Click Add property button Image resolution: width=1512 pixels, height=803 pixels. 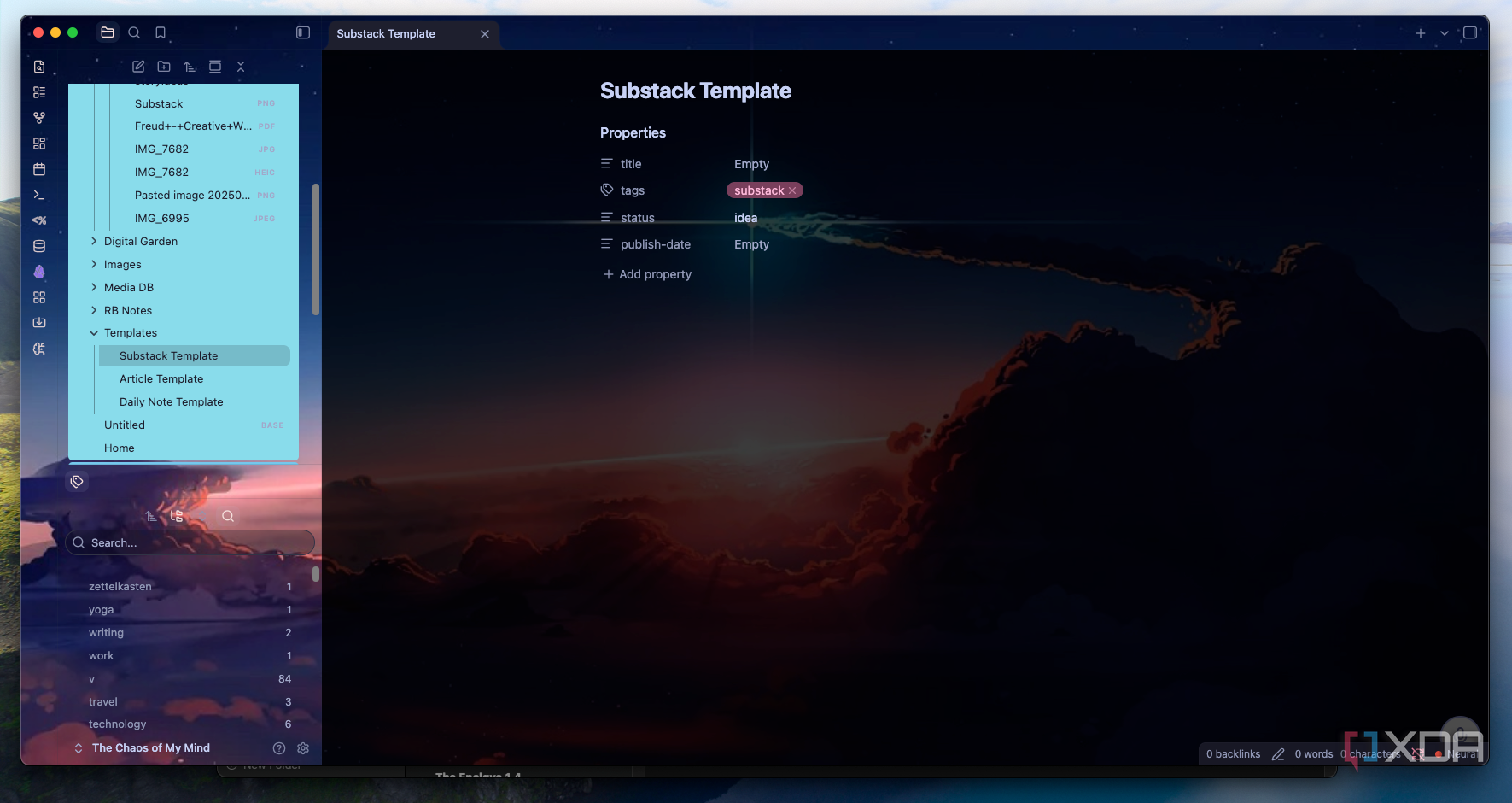pos(647,274)
